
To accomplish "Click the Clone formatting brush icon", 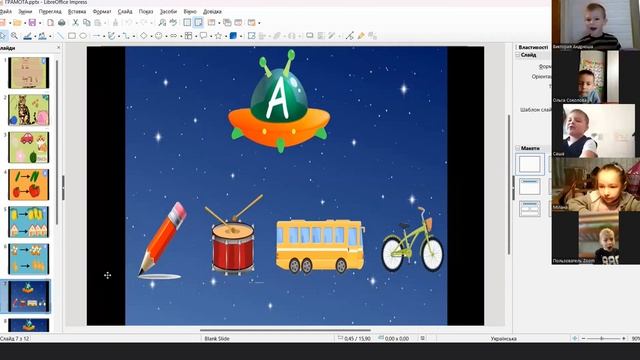I will [116, 23].
